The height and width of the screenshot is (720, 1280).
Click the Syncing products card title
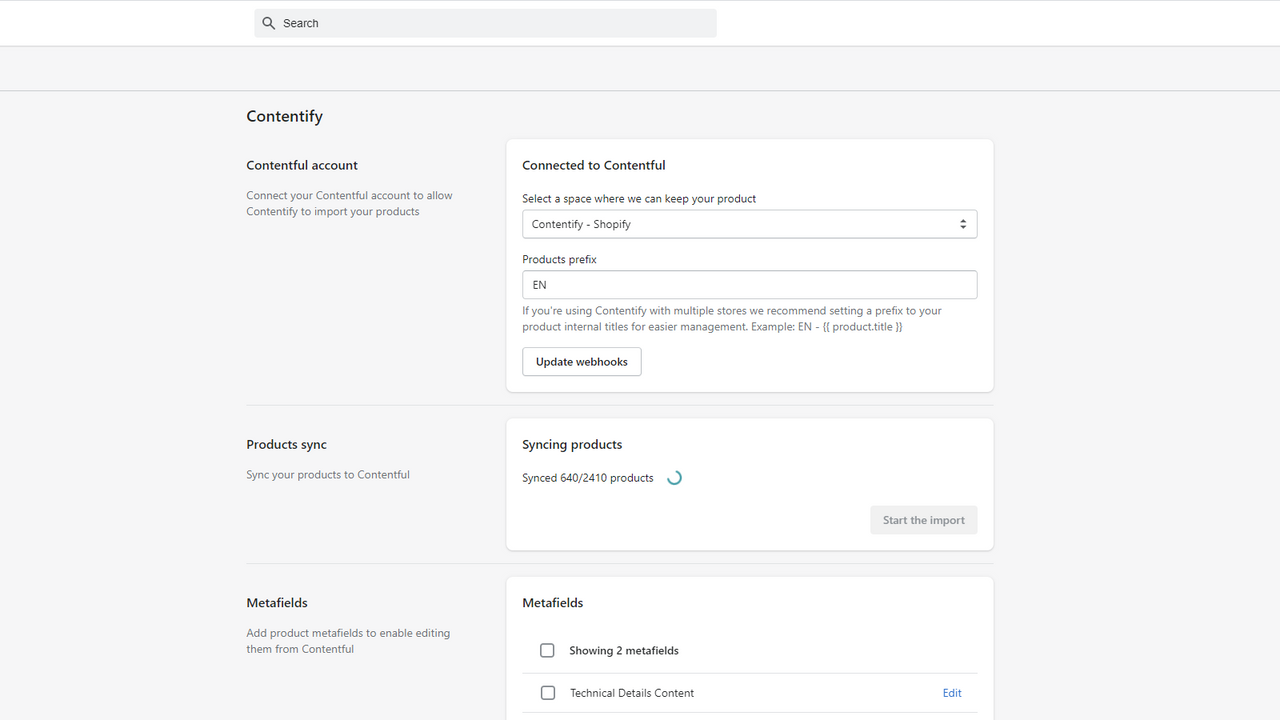(572, 444)
